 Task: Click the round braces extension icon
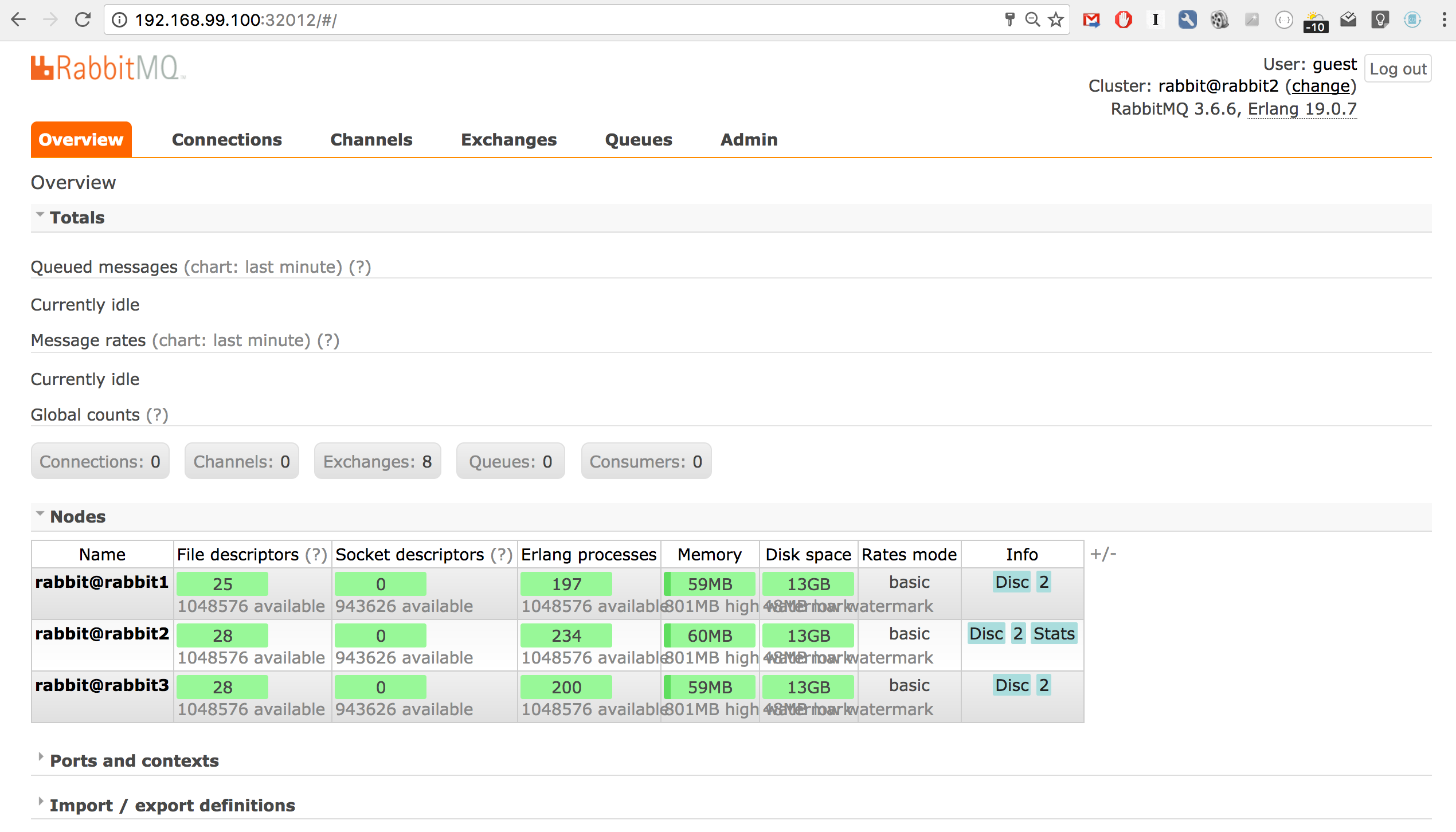pyautogui.click(x=1284, y=20)
